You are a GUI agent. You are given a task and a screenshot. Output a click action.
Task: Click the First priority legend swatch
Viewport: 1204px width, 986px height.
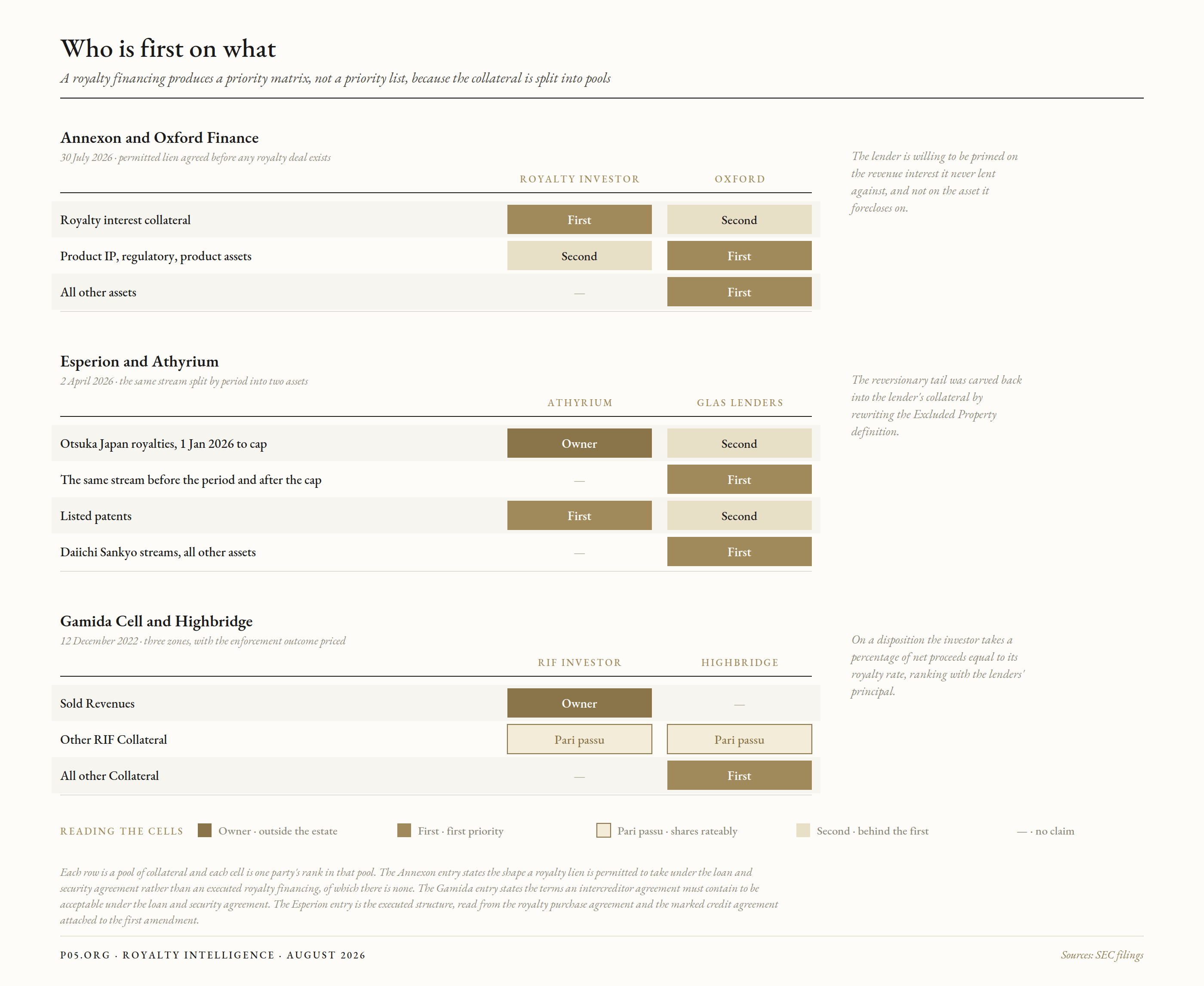point(404,830)
